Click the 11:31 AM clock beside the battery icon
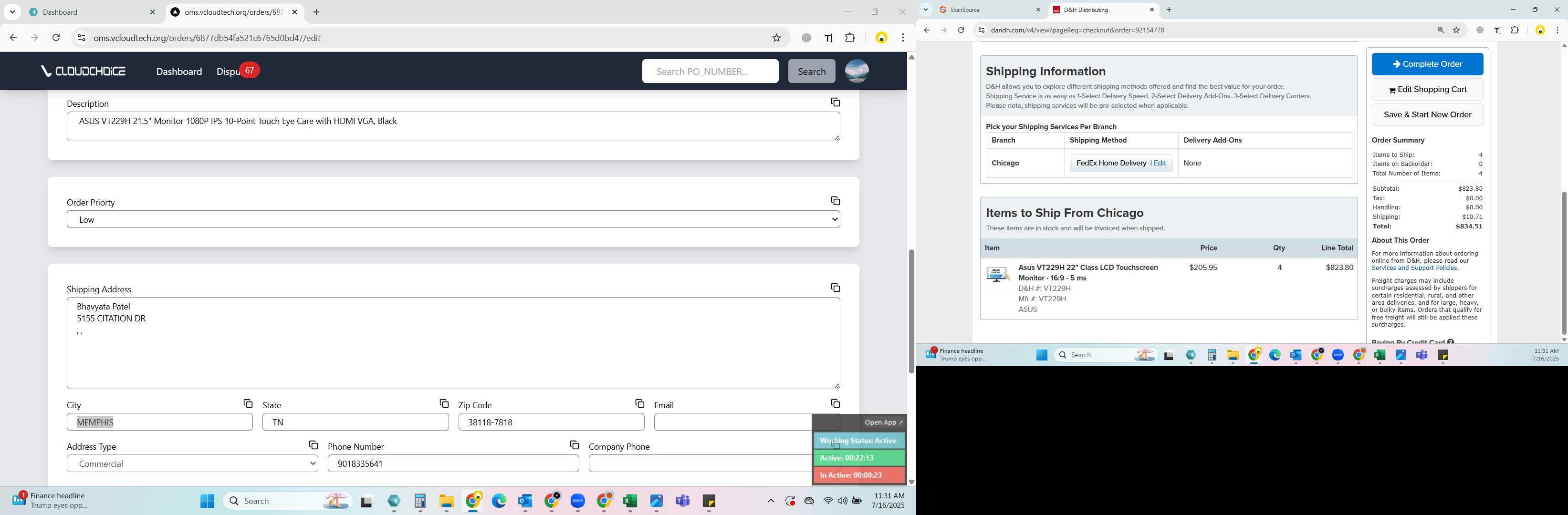The image size is (1568, 515). tap(888, 500)
